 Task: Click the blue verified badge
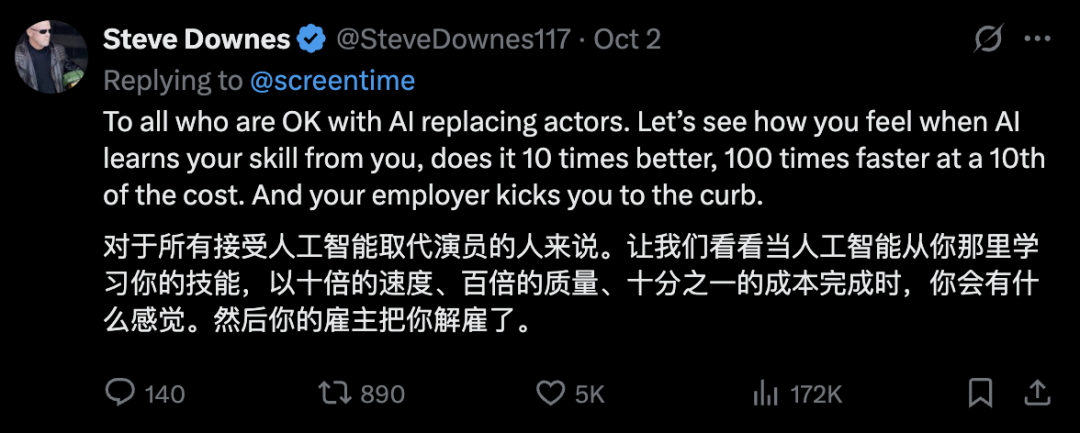(313, 40)
